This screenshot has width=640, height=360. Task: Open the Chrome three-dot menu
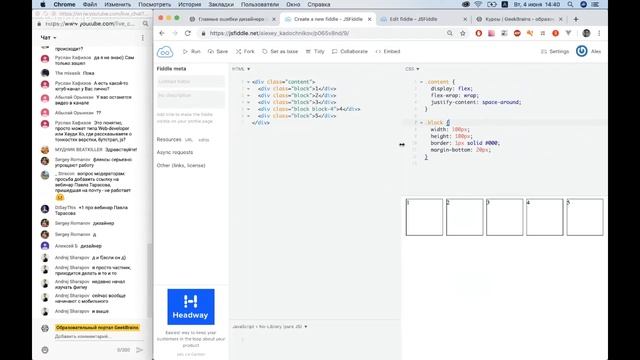[599, 33]
